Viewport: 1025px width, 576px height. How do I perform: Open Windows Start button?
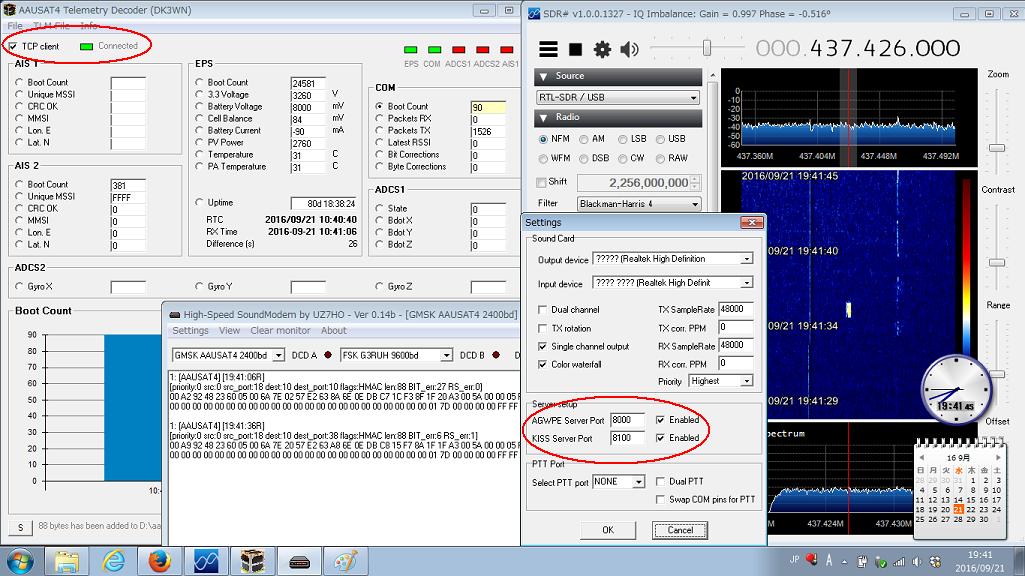coord(20,561)
